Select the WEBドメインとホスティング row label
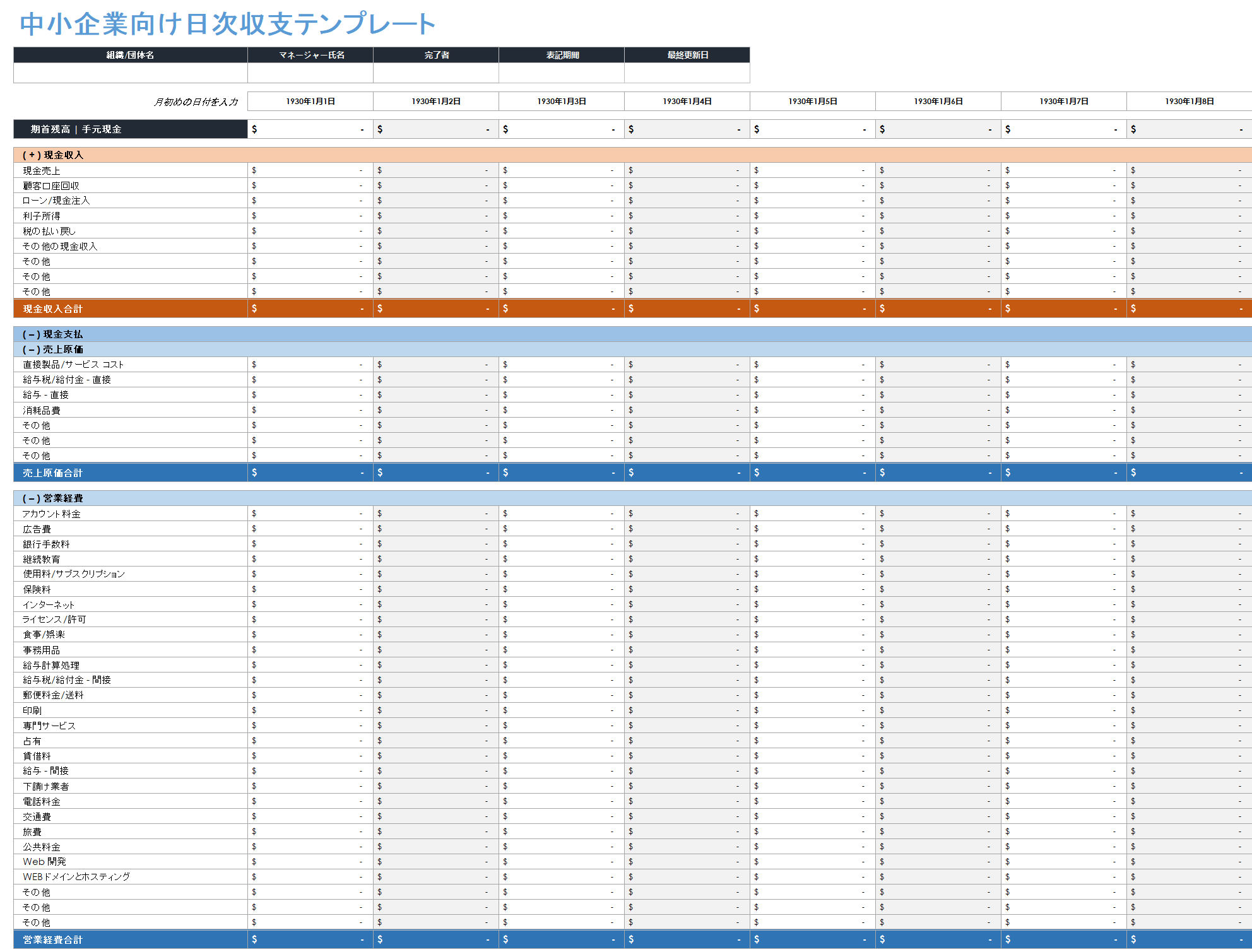 click(x=131, y=877)
